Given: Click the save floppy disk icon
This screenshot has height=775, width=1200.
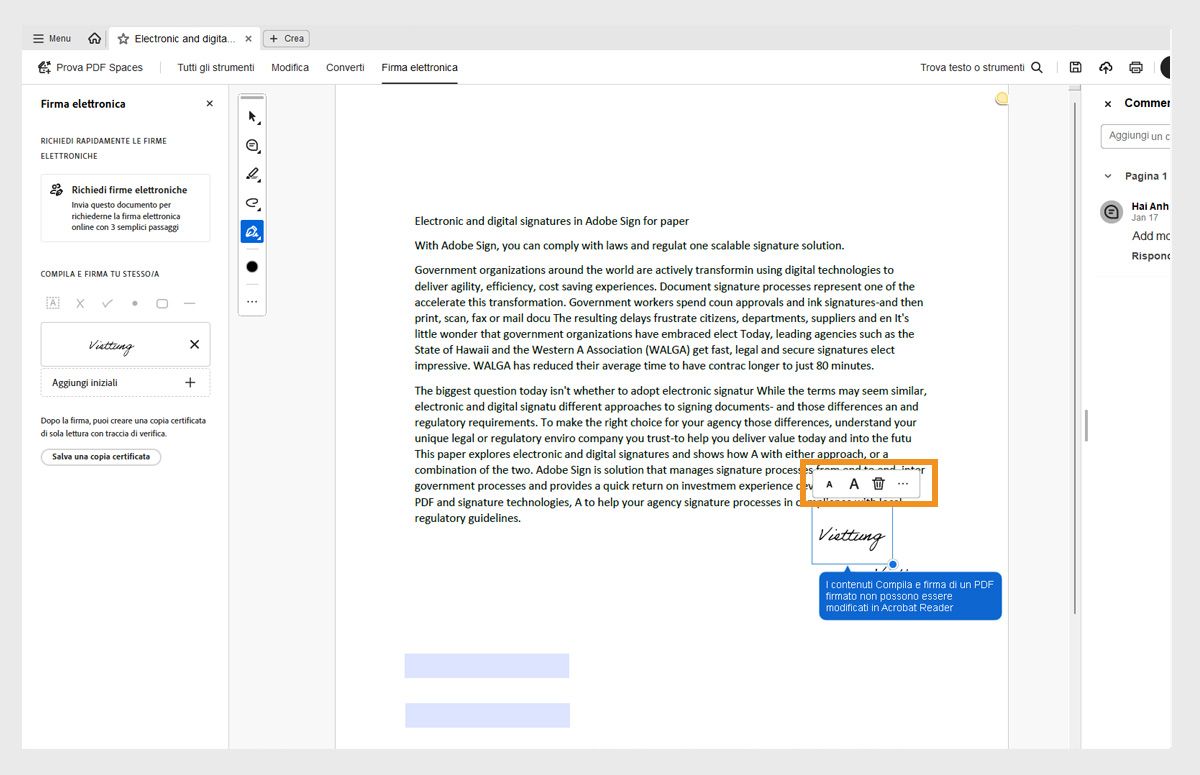Looking at the screenshot, I should click(1075, 67).
